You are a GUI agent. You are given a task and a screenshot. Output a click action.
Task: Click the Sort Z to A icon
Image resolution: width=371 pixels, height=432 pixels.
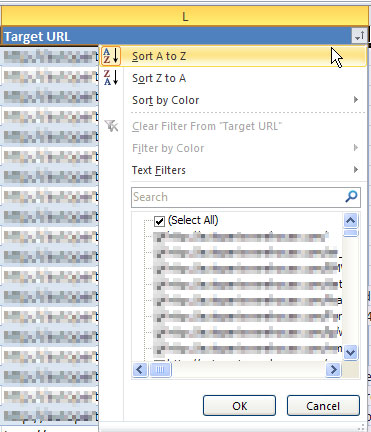click(111, 78)
